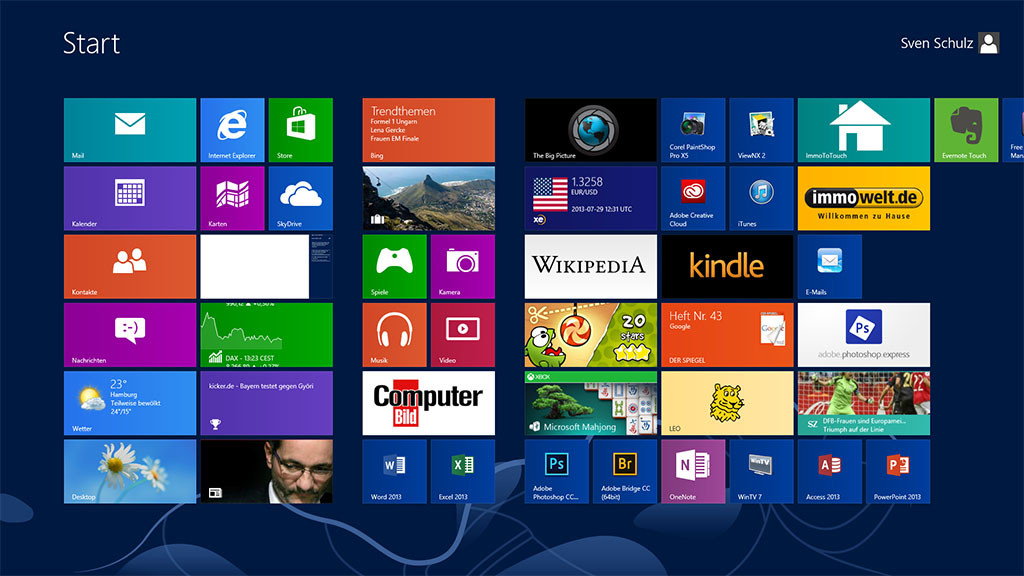Open kicker.de sports tile
The height and width of the screenshot is (576, 1024).
[x=266, y=403]
